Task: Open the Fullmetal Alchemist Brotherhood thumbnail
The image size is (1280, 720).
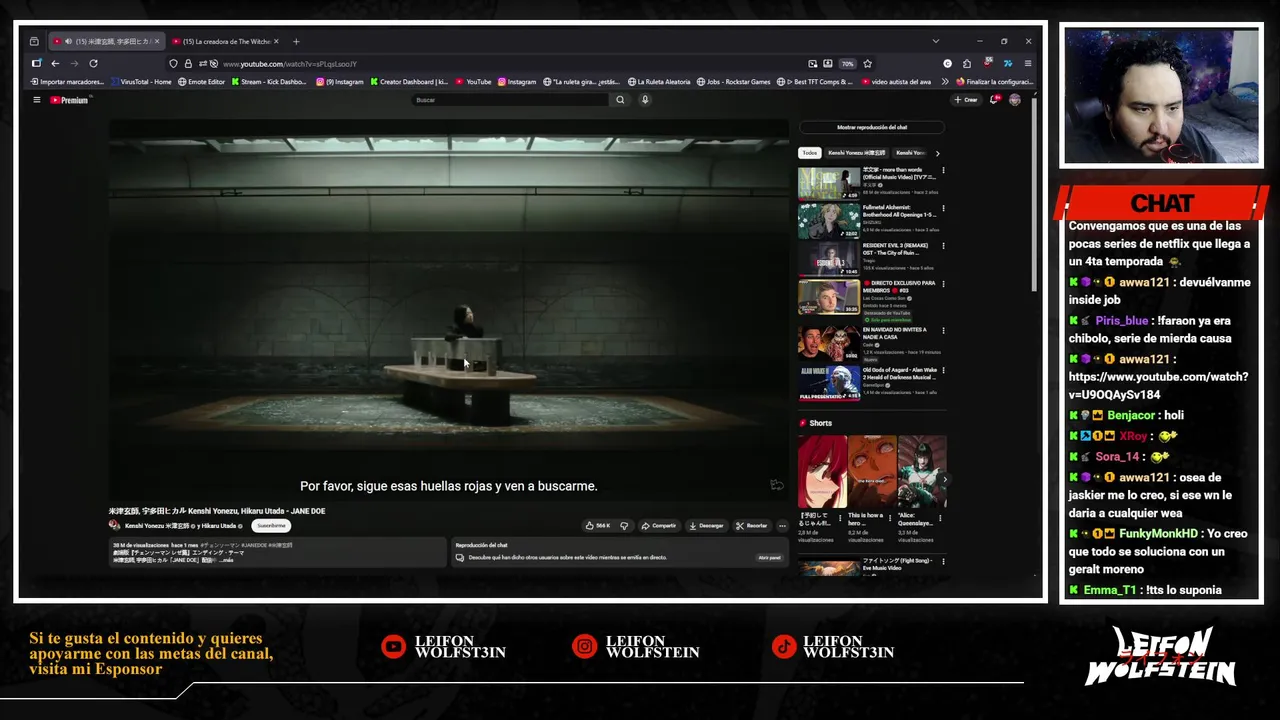Action: click(829, 221)
